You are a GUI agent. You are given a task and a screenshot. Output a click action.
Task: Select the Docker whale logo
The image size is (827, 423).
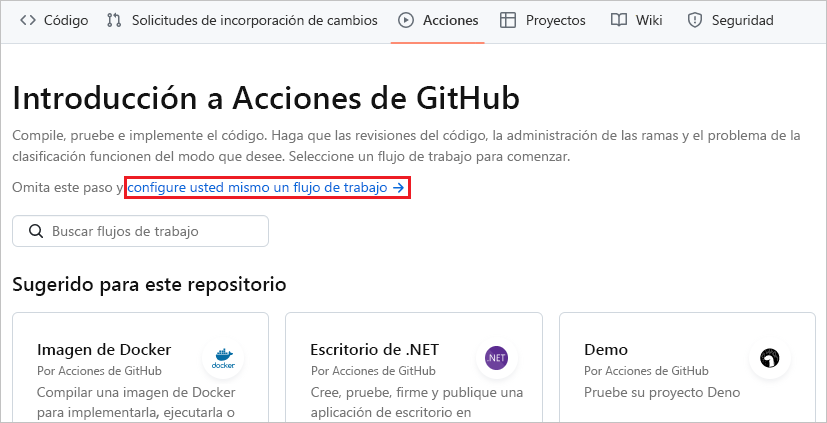222,358
